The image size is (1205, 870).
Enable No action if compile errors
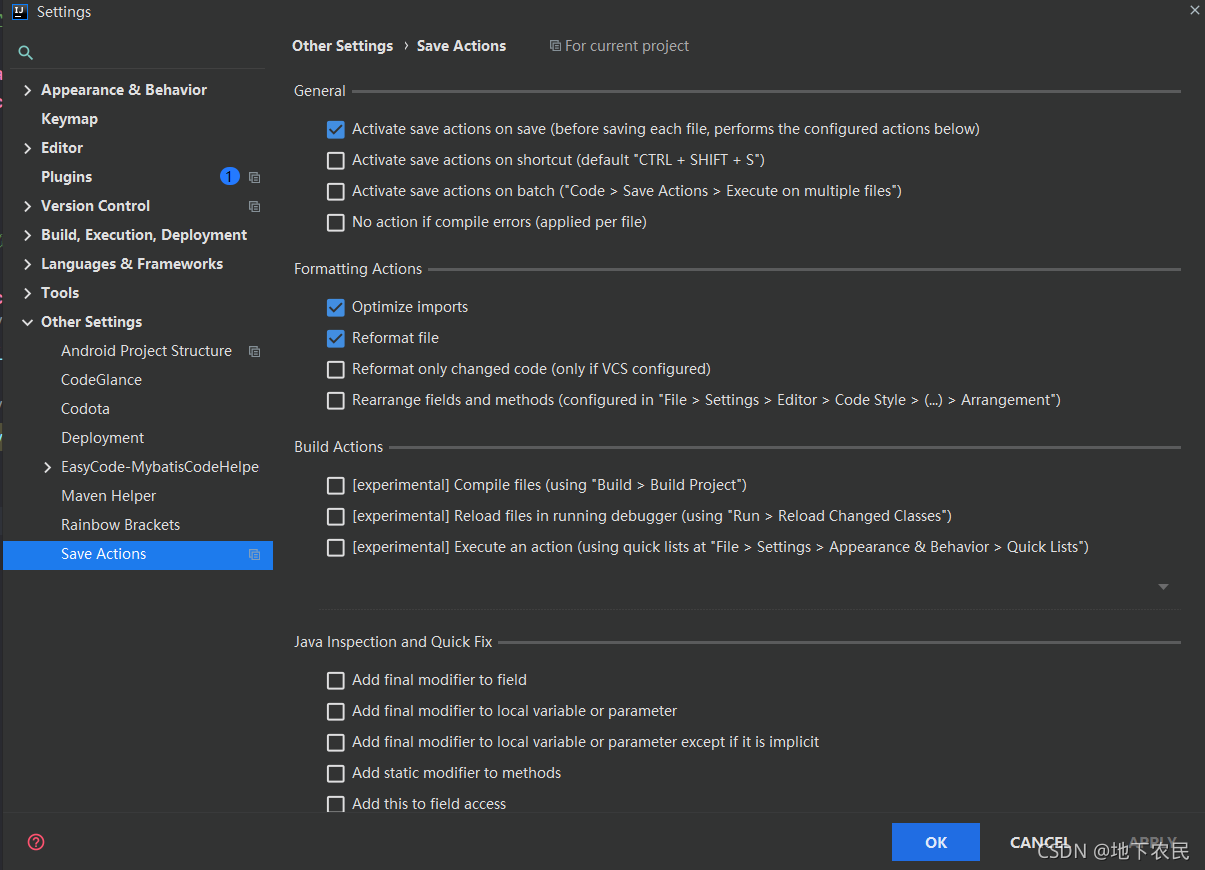tap(336, 223)
